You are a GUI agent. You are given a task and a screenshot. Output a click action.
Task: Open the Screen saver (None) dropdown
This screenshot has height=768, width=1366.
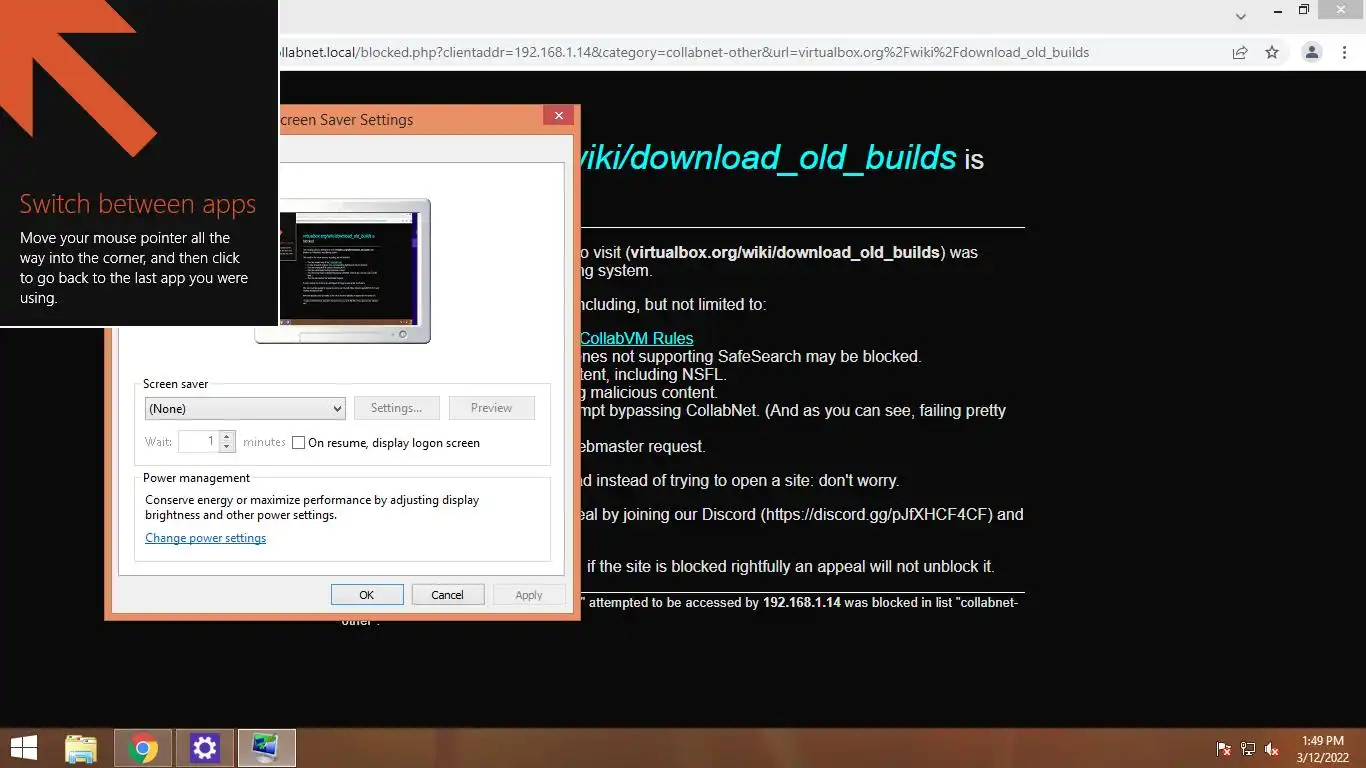(x=245, y=408)
